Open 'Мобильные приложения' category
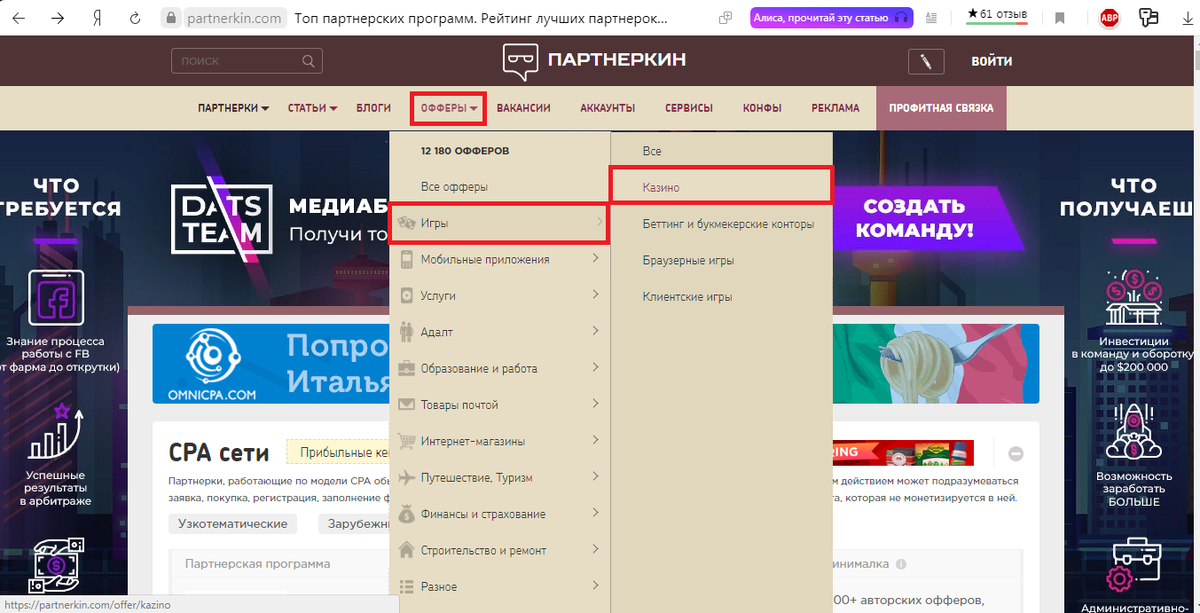Viewport: 1200px width, 613px height. pos(485,260)
